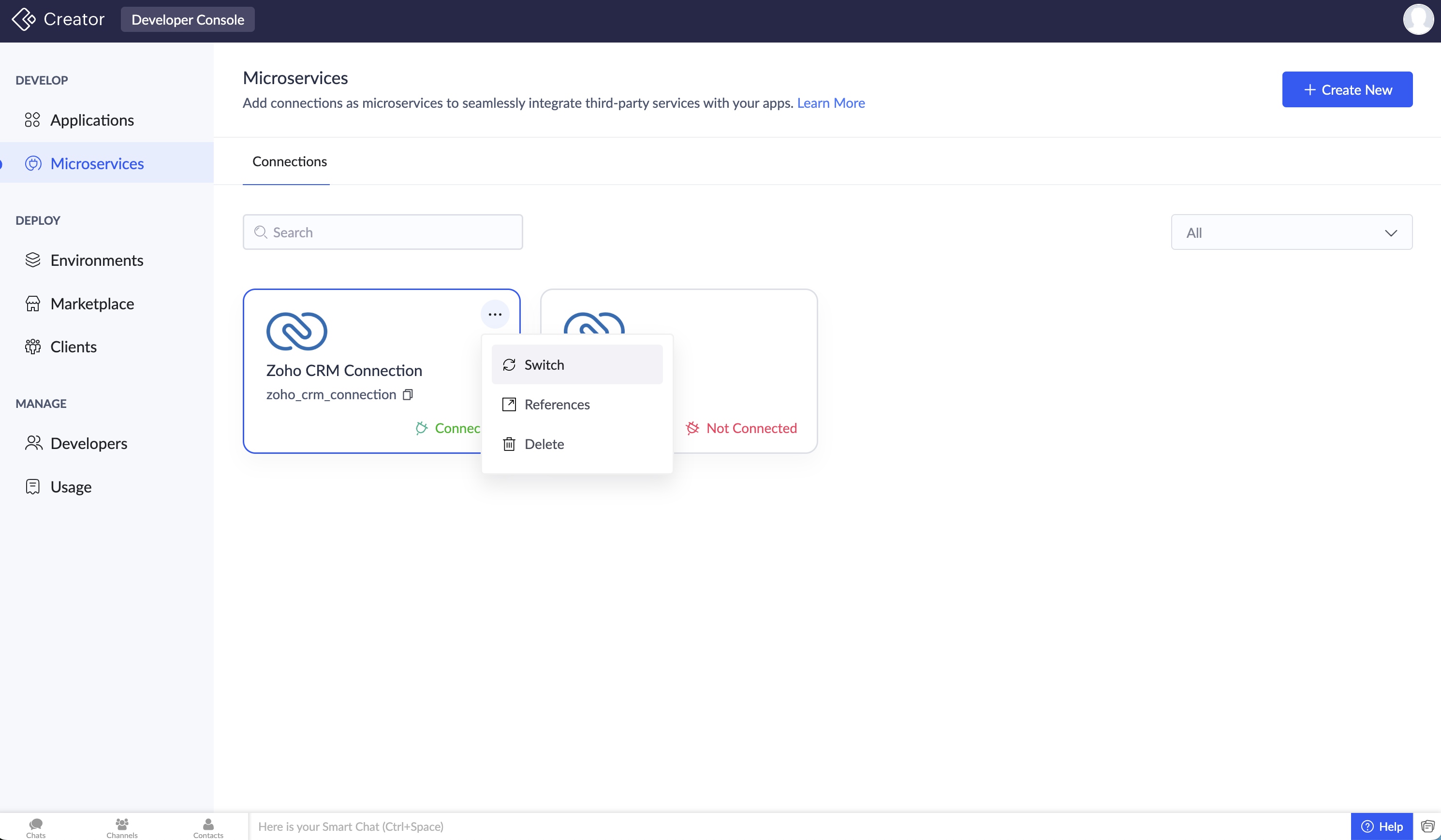
Task: Click the Help button
Action: point(1382,826)
